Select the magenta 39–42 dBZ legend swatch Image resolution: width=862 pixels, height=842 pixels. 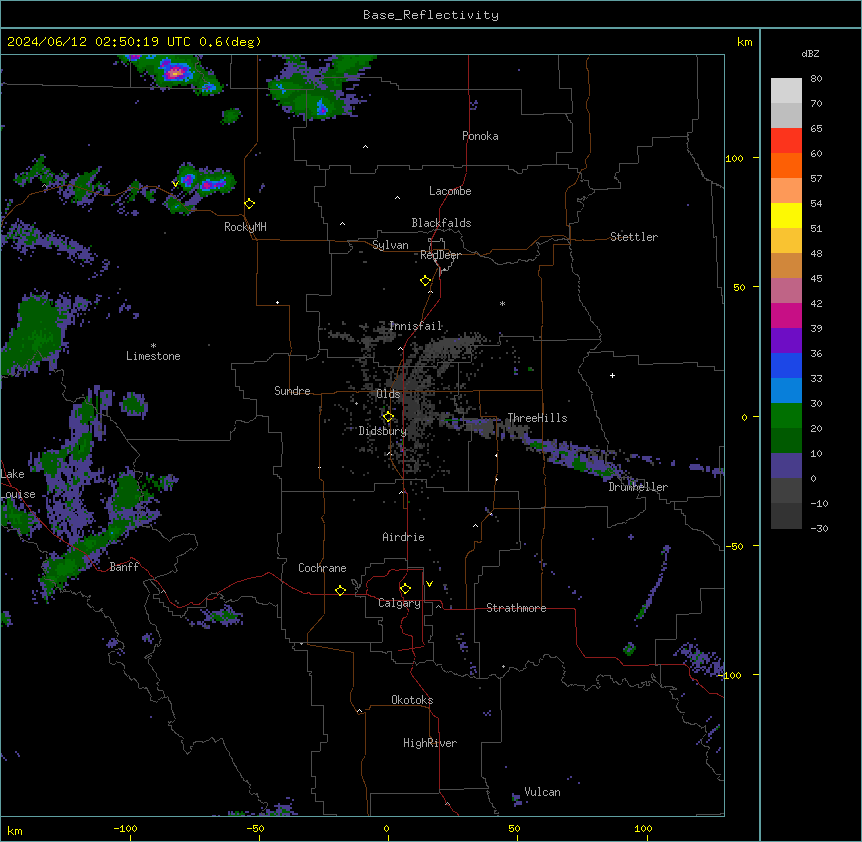pyautogui.click(x=786, y=315)
